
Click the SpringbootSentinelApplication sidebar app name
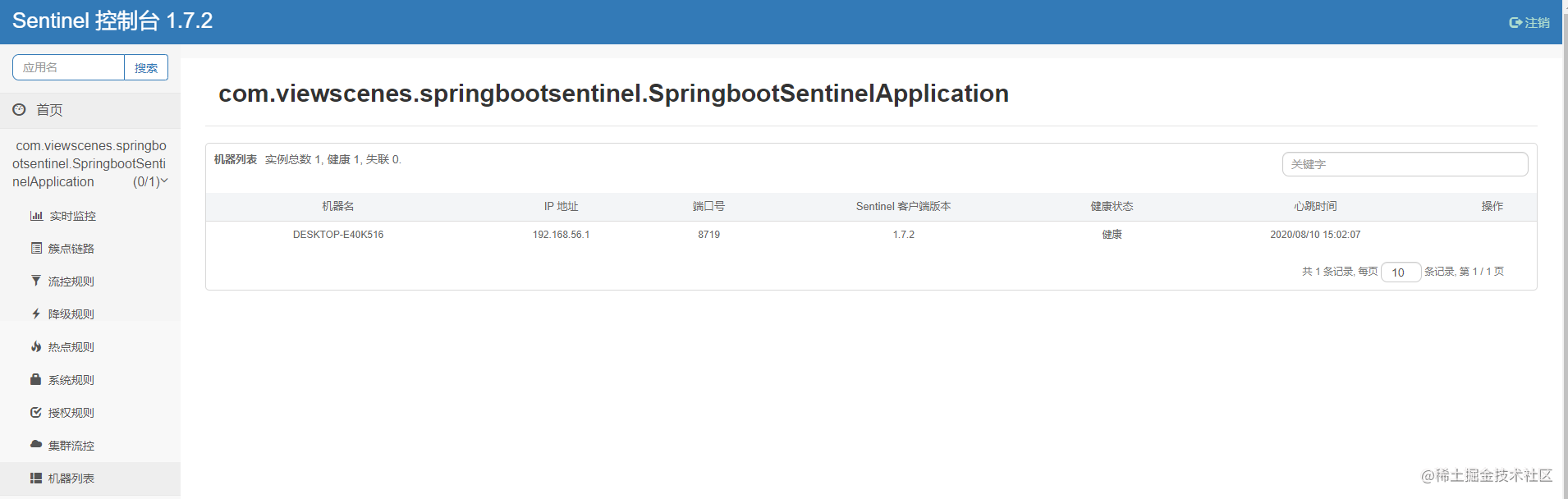90,163
